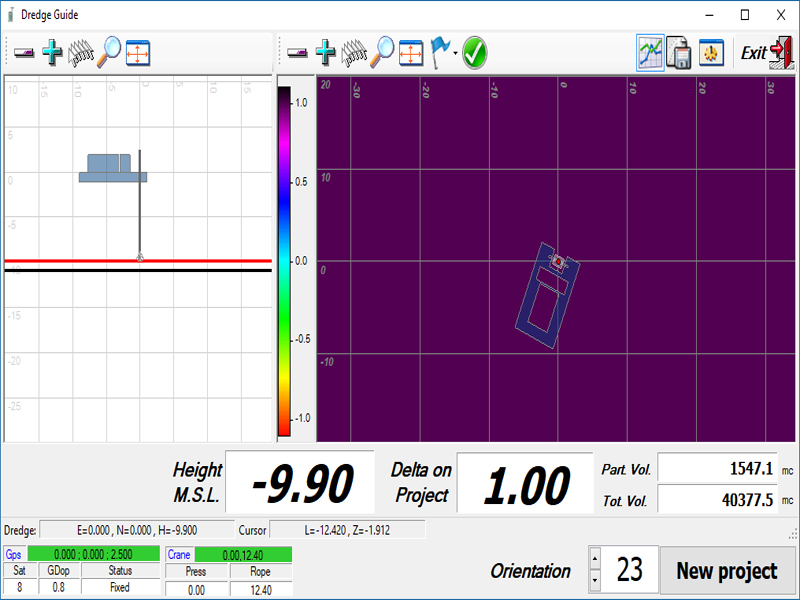The height and width of the screenshot is (600, 800).
Task: Toggle the chart graph view icon
Action: [651, 53]
